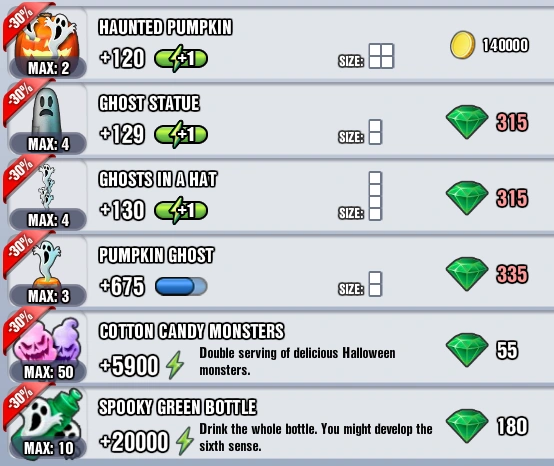Click the Haunted Pumpkin green energy +1 pill
Viewport: 554px width, 466px height.
181,58
